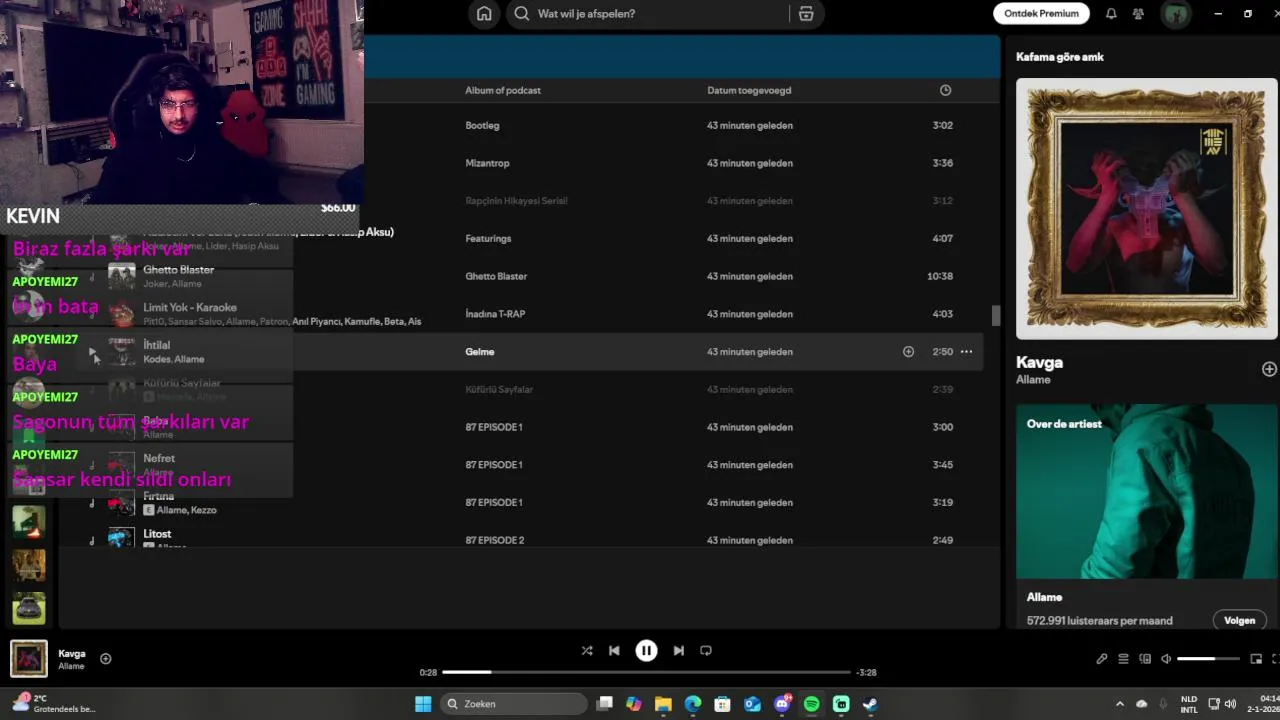Open Windows Start menu
This screenshot has height=720, width=1280.
click(x=423, y=704)
